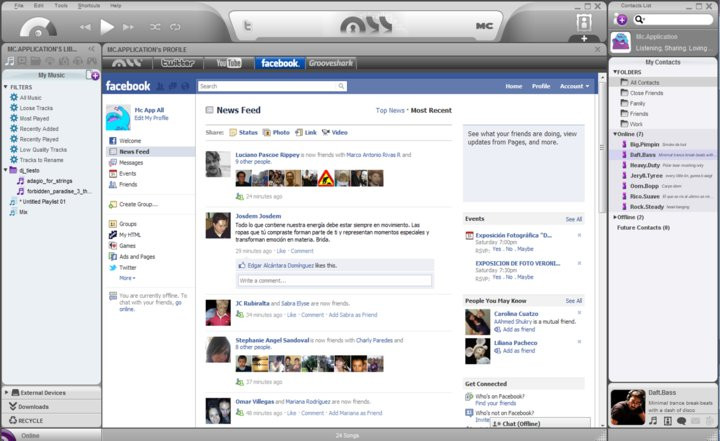Select the Recently Added filter
The height and width of the screenshot is (441, 720).
39,129
